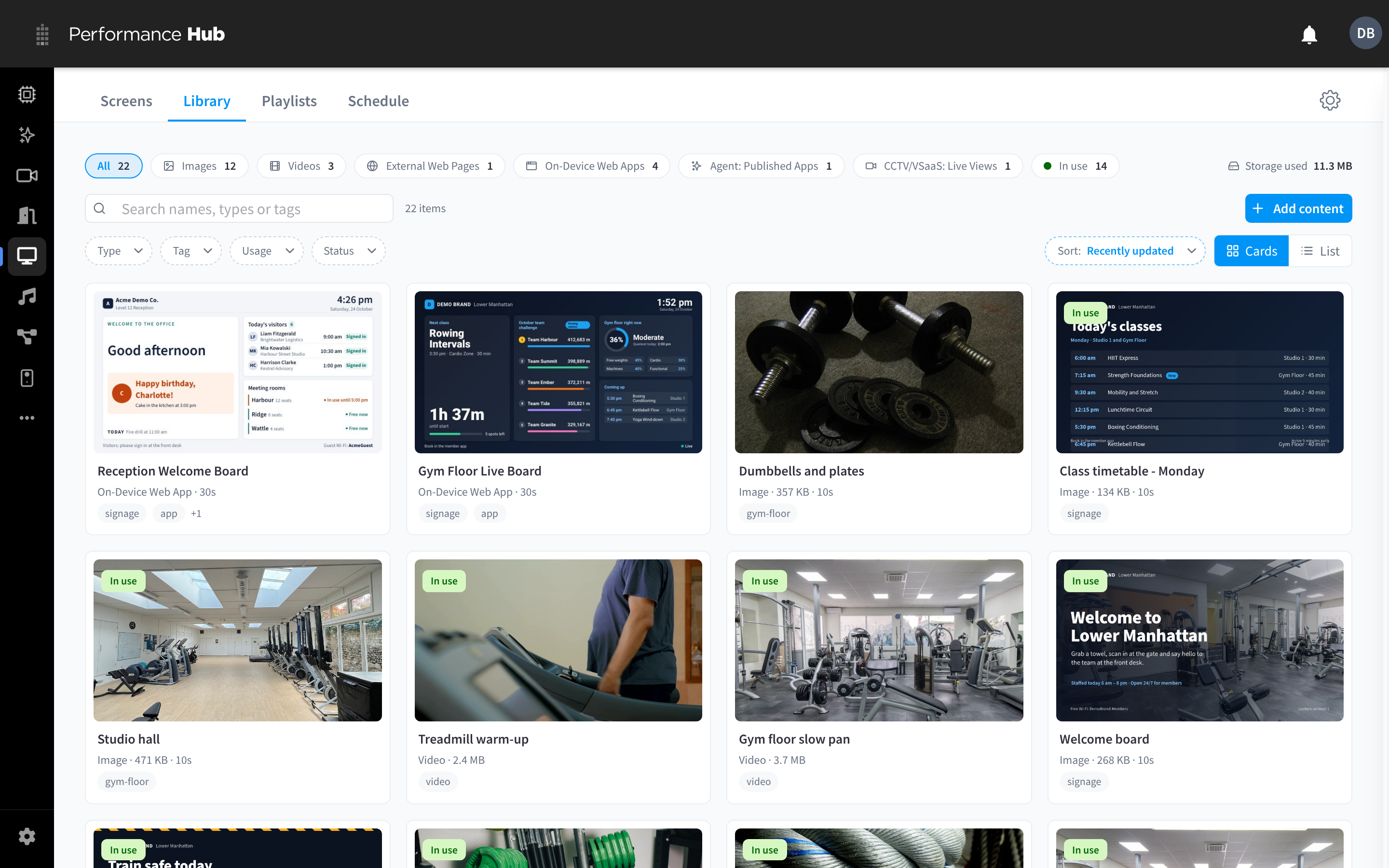Open the app launcher grid icon
The height and width of the screenshot is (868, 1389).
(x=42, y=34)
